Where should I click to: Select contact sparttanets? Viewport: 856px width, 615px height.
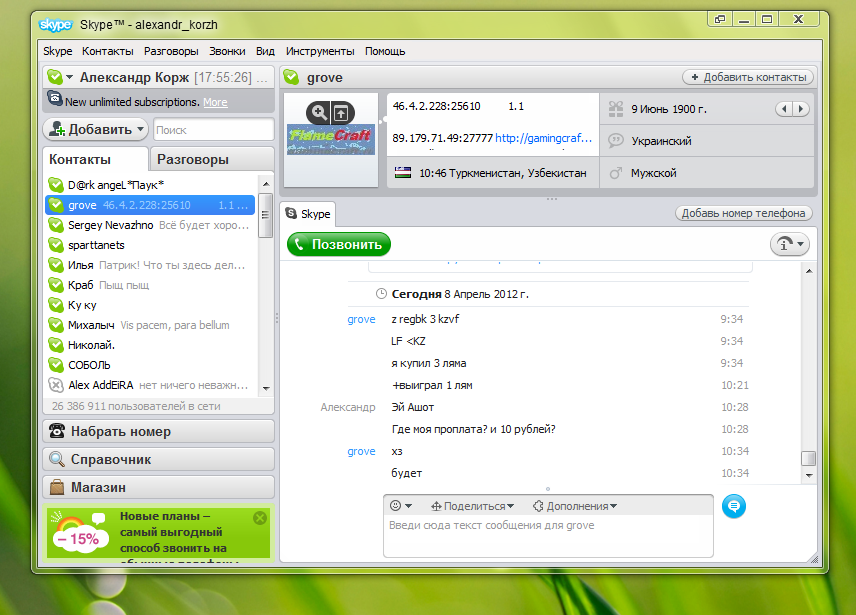(150, 245)
